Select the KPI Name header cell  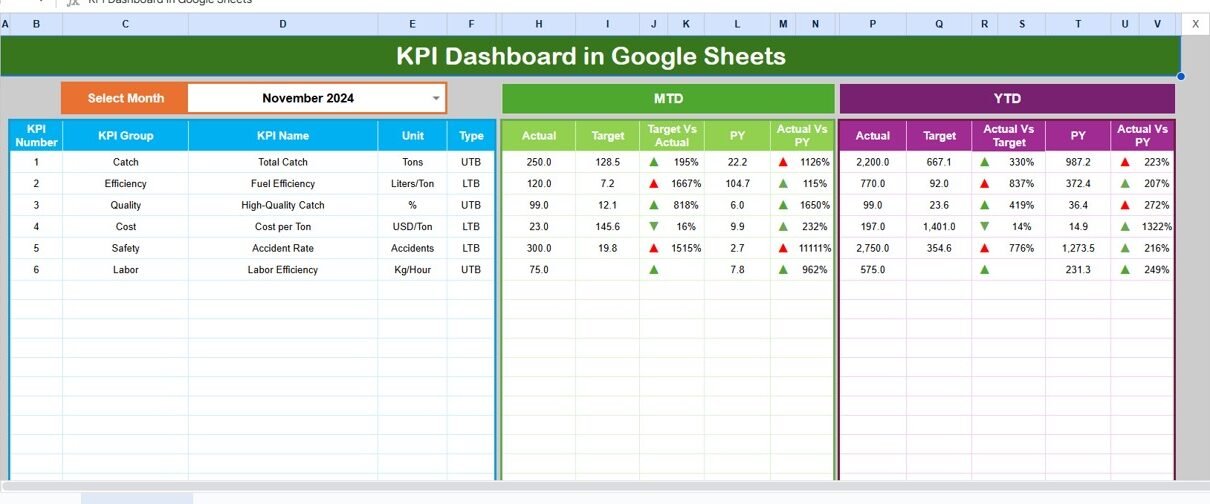282,136
